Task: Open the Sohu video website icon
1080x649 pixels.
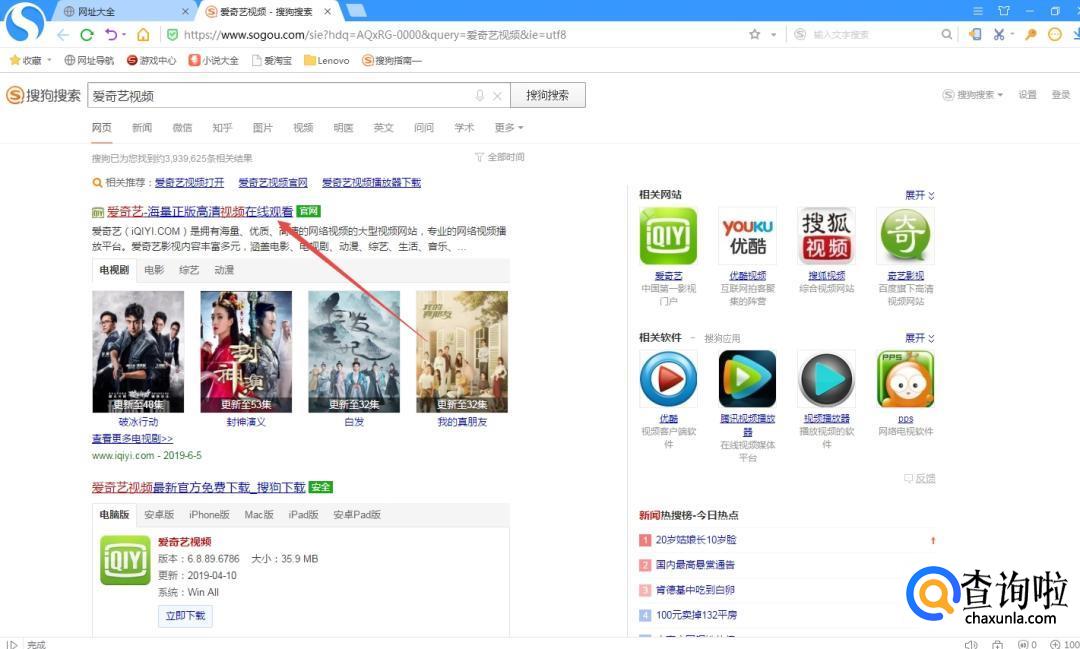Action: [x=827, y=236]
